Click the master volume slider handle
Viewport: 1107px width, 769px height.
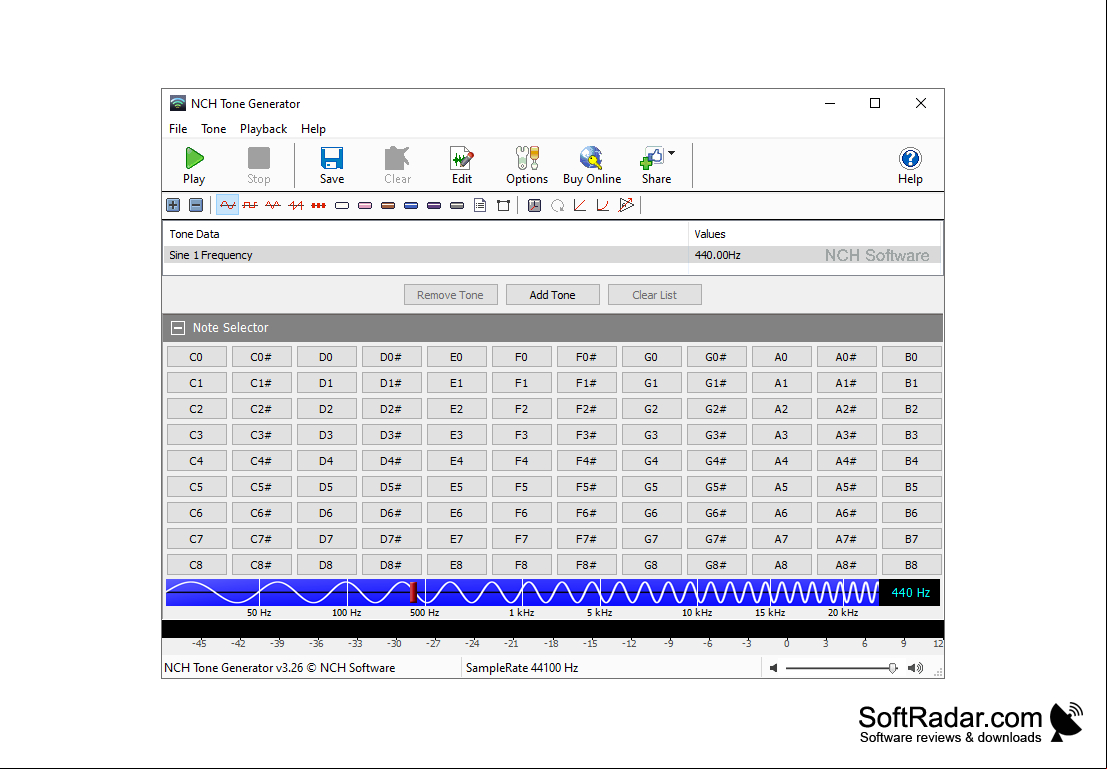click(x=892, y=668)
